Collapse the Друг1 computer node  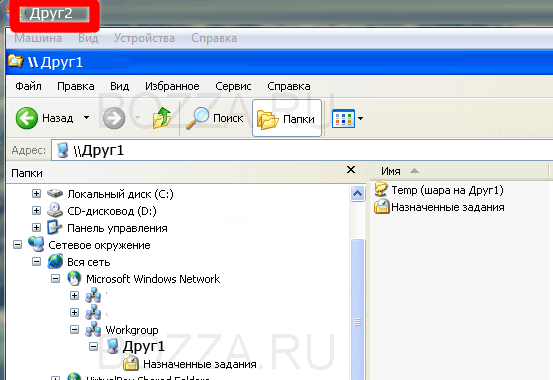[x=93, y=346]
